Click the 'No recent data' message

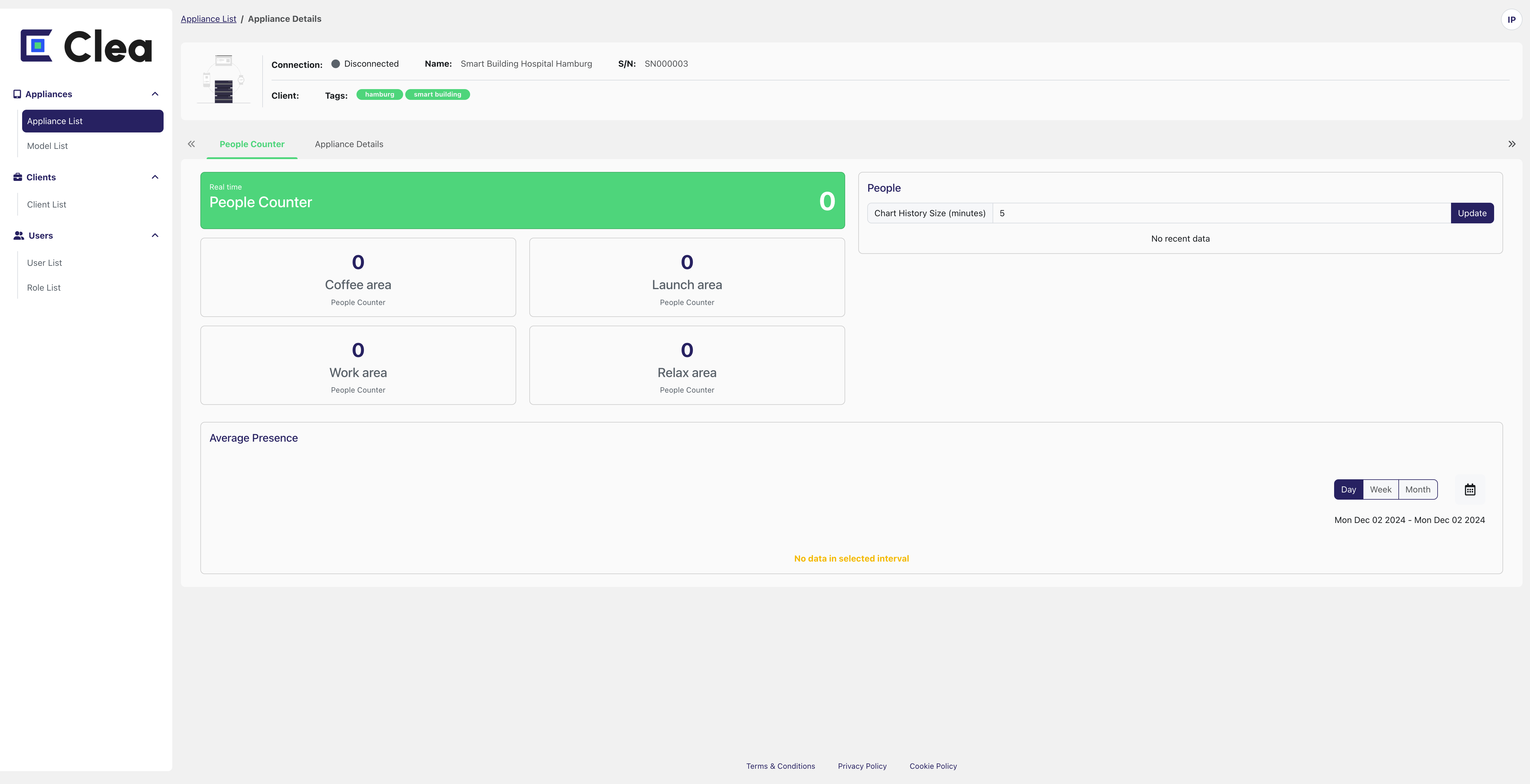pyautogui.click(x=1180, y=239)
